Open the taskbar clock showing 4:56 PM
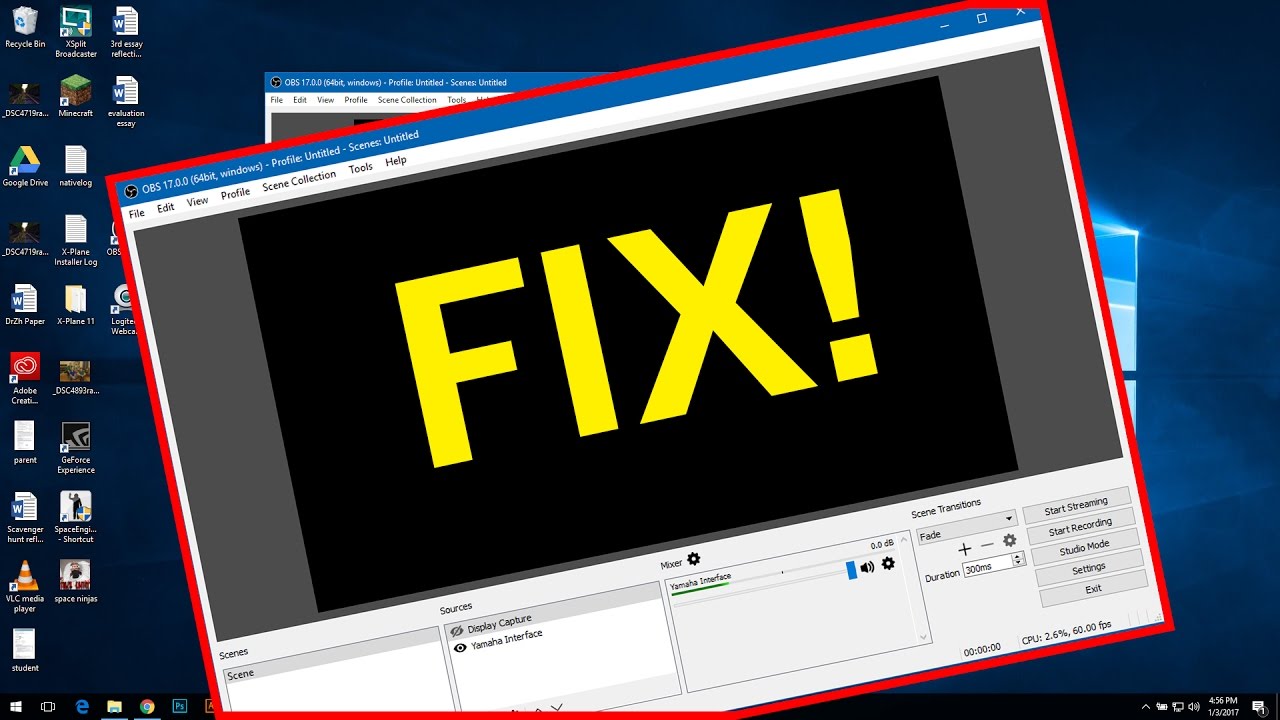This screenshot has height=720, width=1280. tap(1223, 706)
